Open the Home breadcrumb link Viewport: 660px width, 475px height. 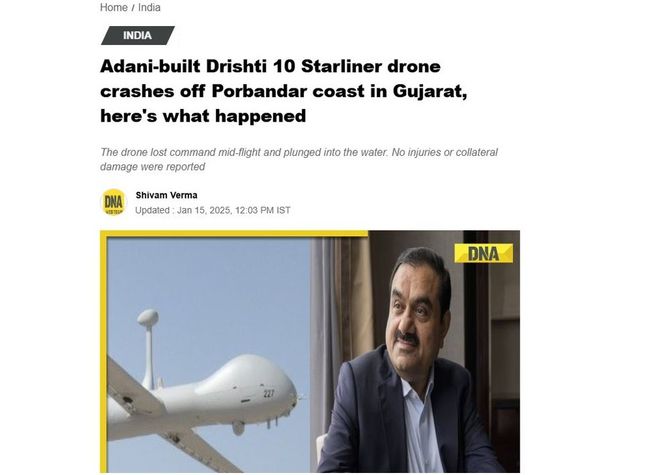(114, 8)
